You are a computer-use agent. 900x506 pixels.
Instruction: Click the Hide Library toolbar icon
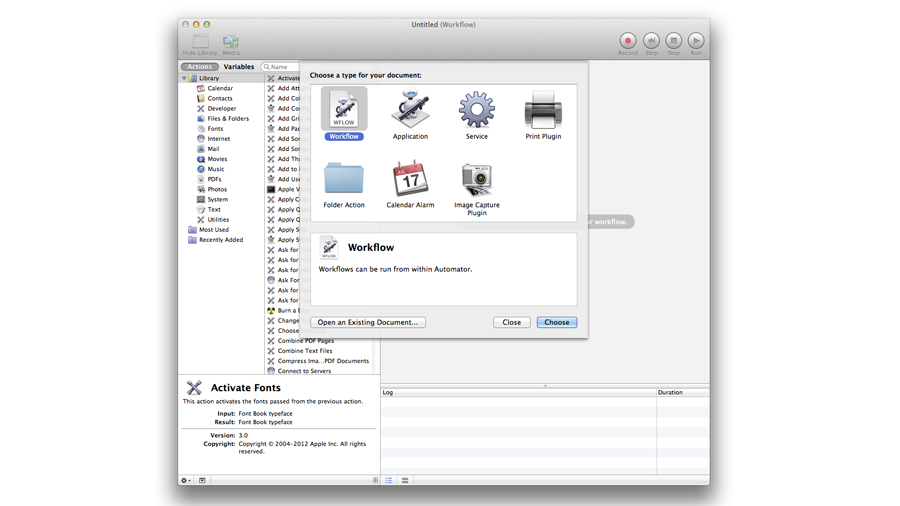pos(200,41)
